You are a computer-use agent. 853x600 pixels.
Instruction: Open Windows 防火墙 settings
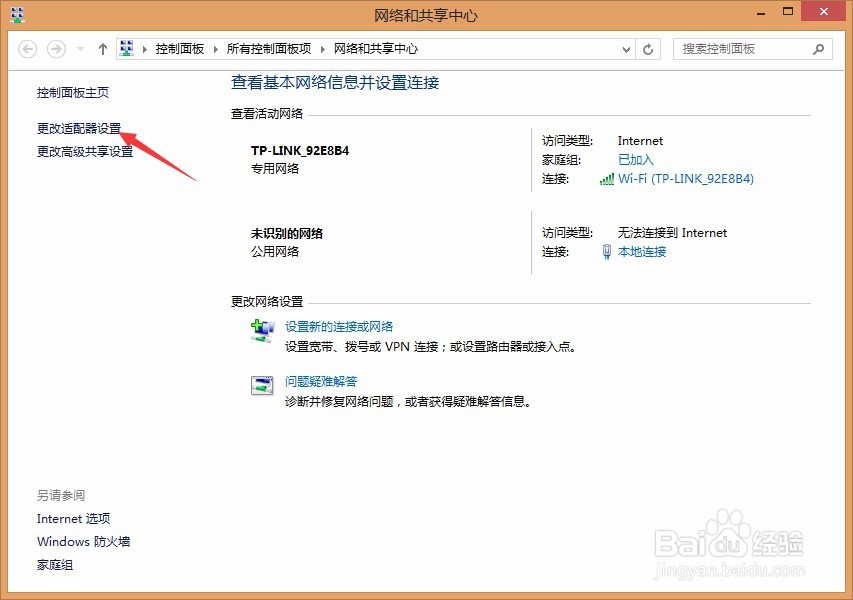[x=83, y=541]
